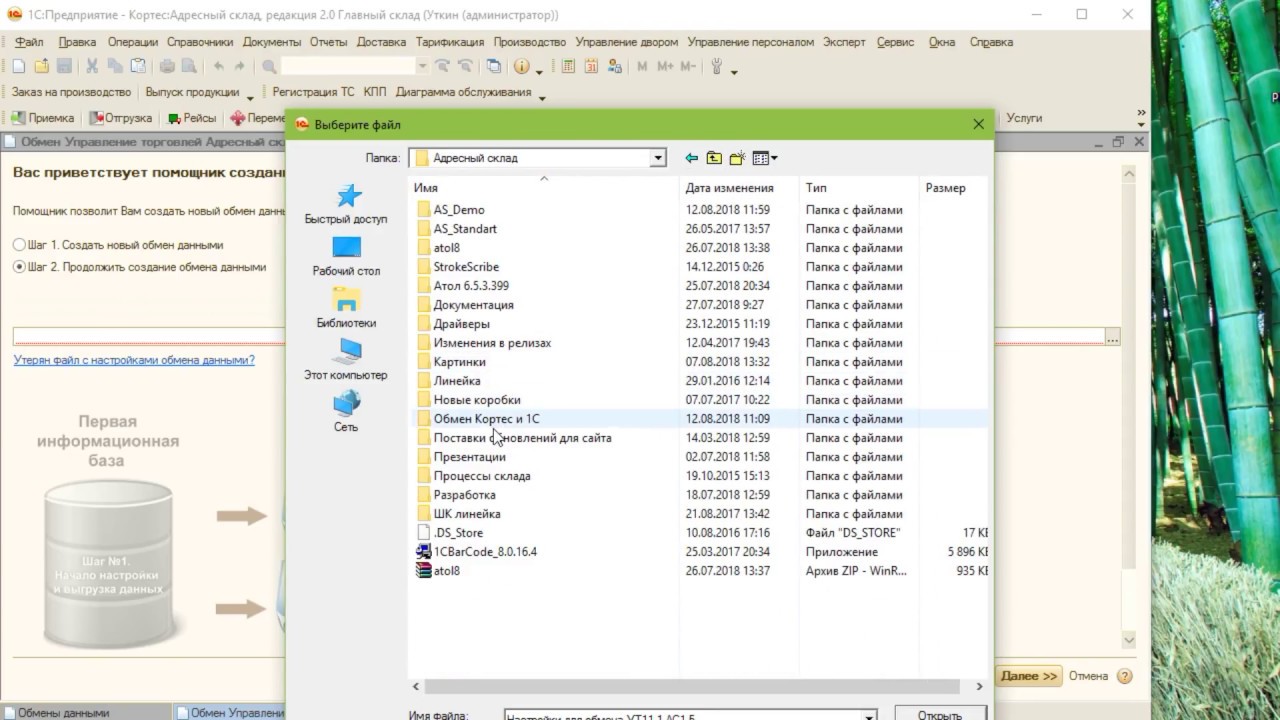
Task: Open Этот компьютер in places sidebar
Action: tap(346, 360)
